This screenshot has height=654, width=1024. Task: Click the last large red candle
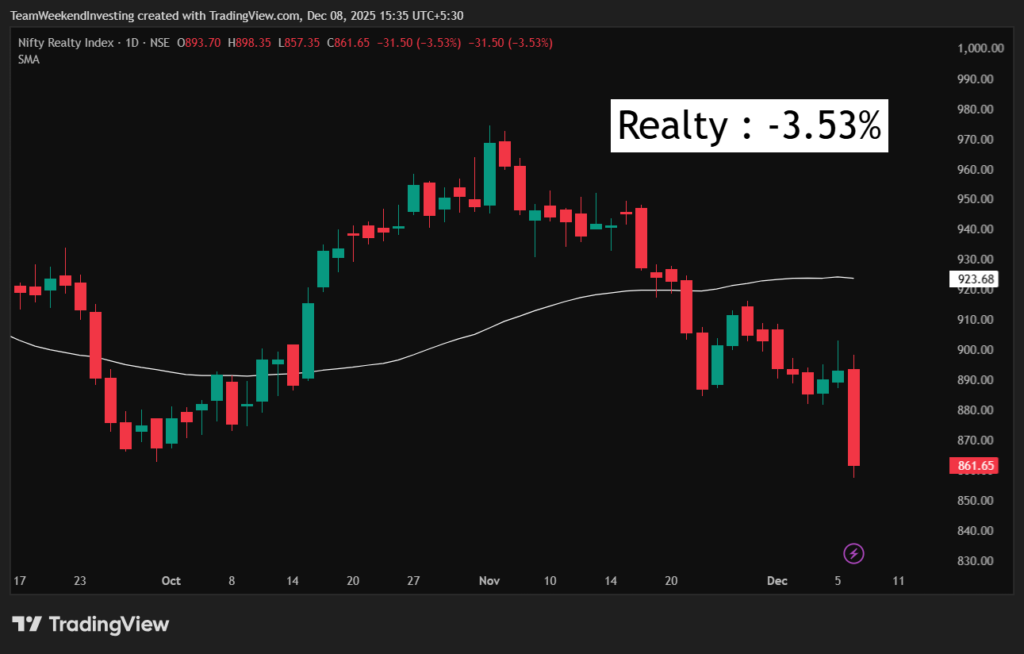coord(854,417)
